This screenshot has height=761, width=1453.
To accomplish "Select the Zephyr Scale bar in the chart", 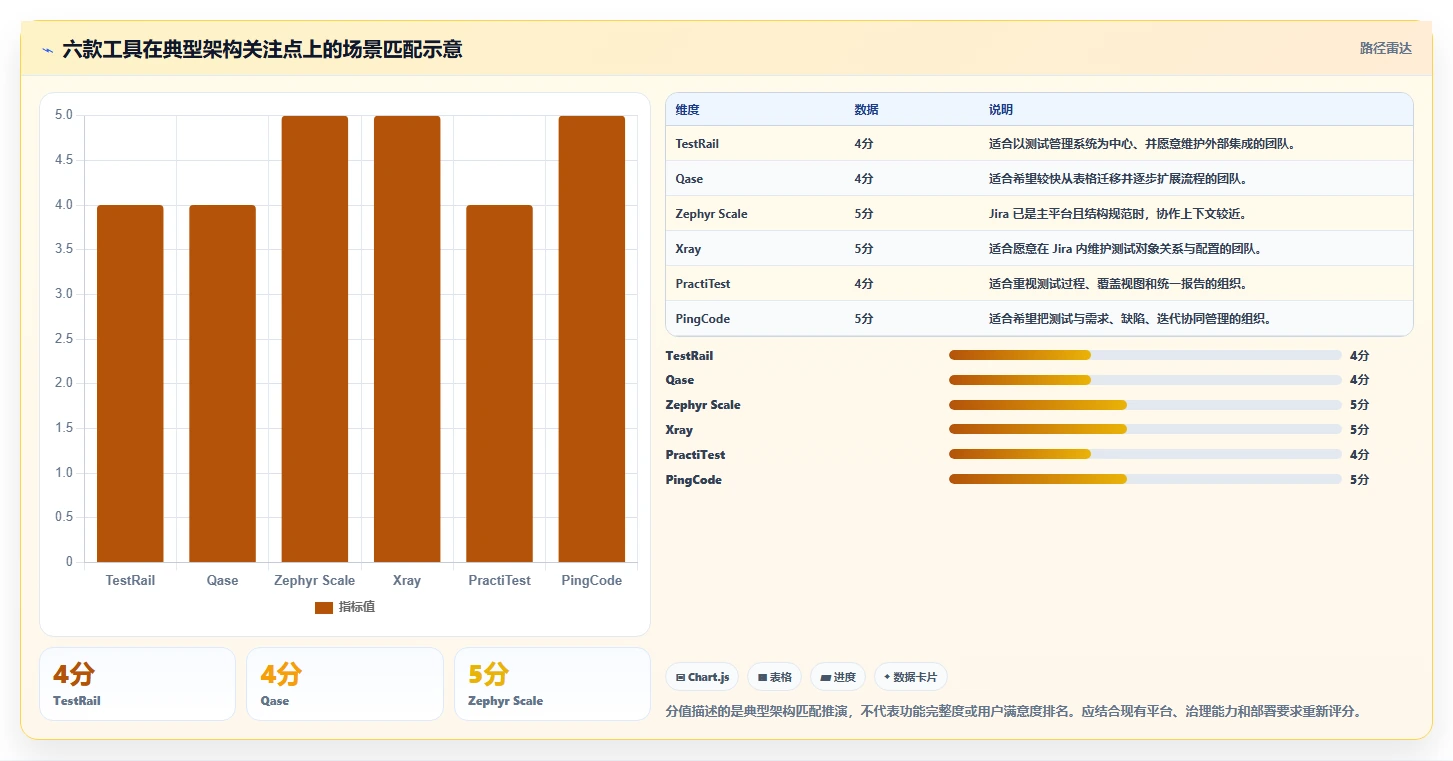I will [x=315, y=339].
